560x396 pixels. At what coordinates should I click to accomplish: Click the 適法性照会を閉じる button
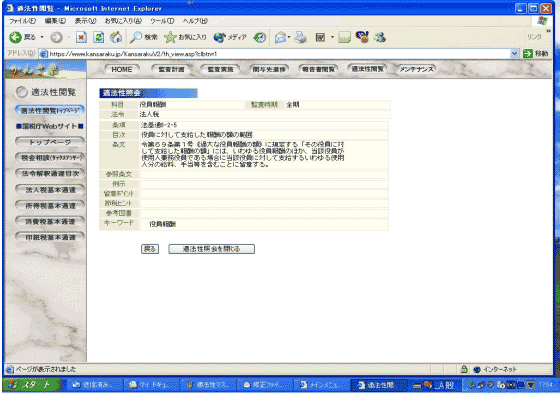click(x=211, y=249)
